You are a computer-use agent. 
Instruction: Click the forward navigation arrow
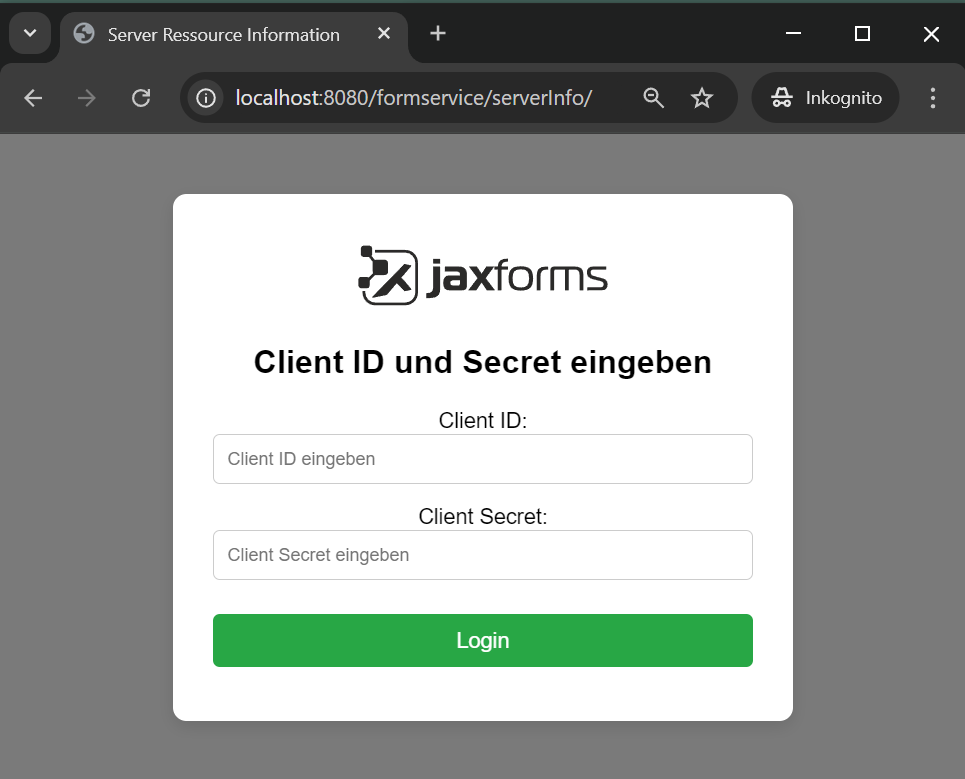pos(87,98)
